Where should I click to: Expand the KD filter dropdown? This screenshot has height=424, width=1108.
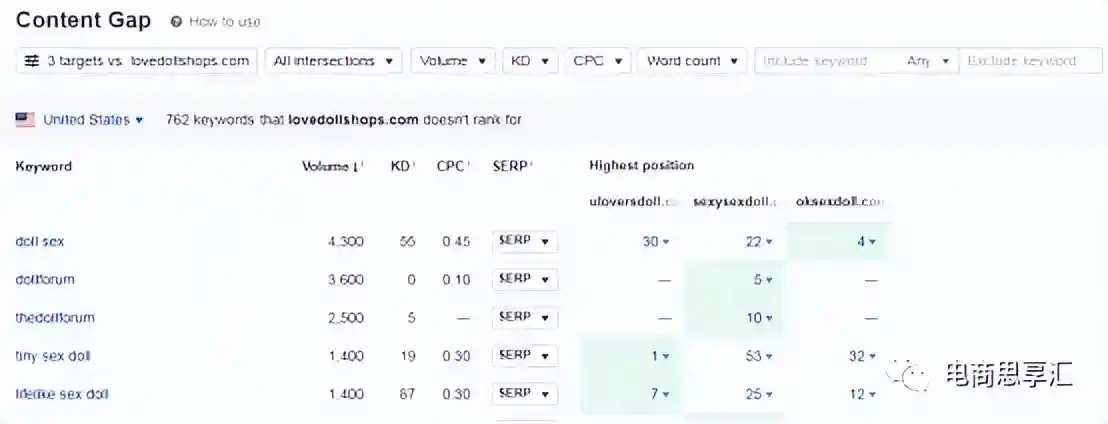coord(530,61)
